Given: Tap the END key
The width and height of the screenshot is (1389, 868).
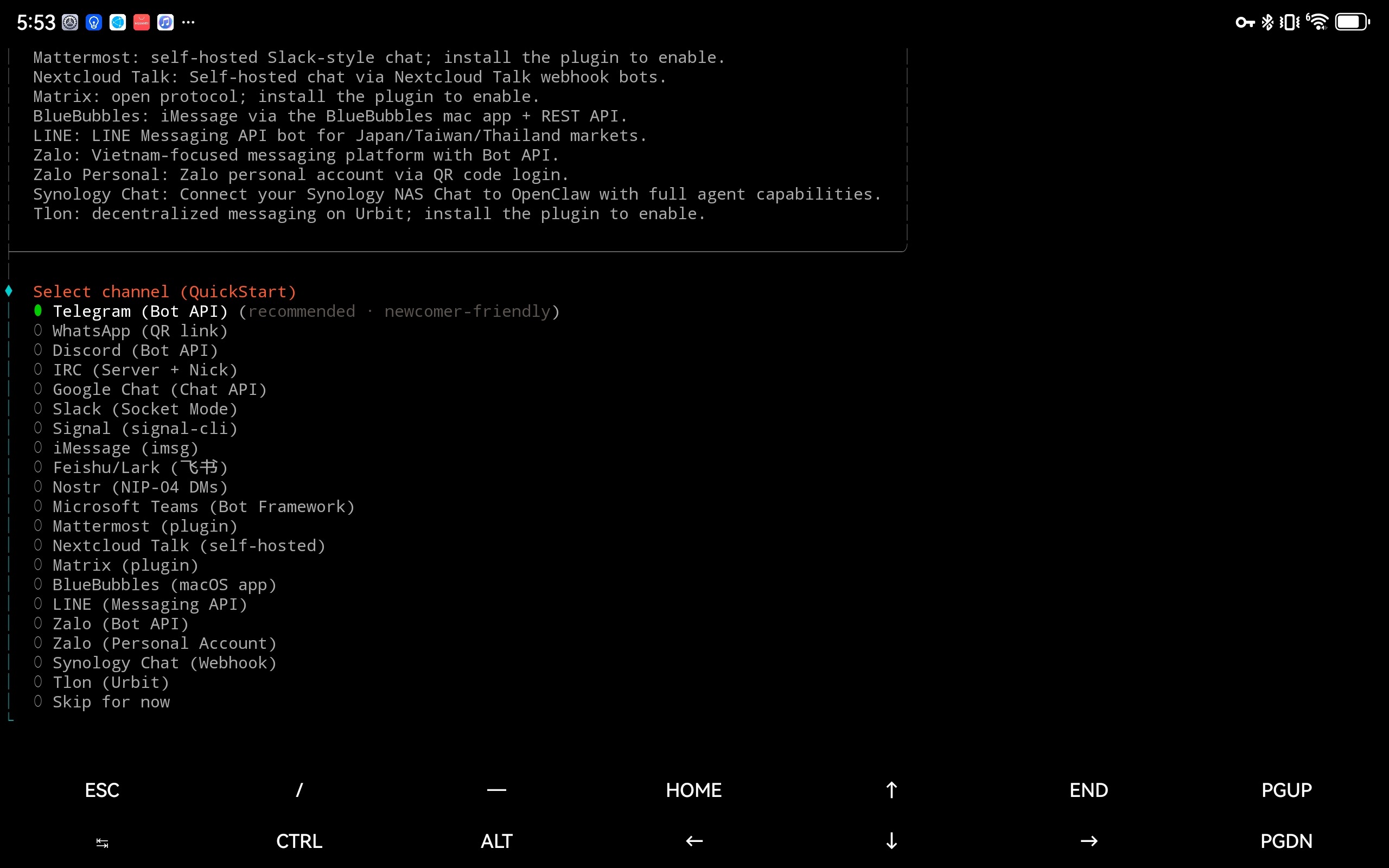Looking at the screenshot, I should (x=1089, y=790).
